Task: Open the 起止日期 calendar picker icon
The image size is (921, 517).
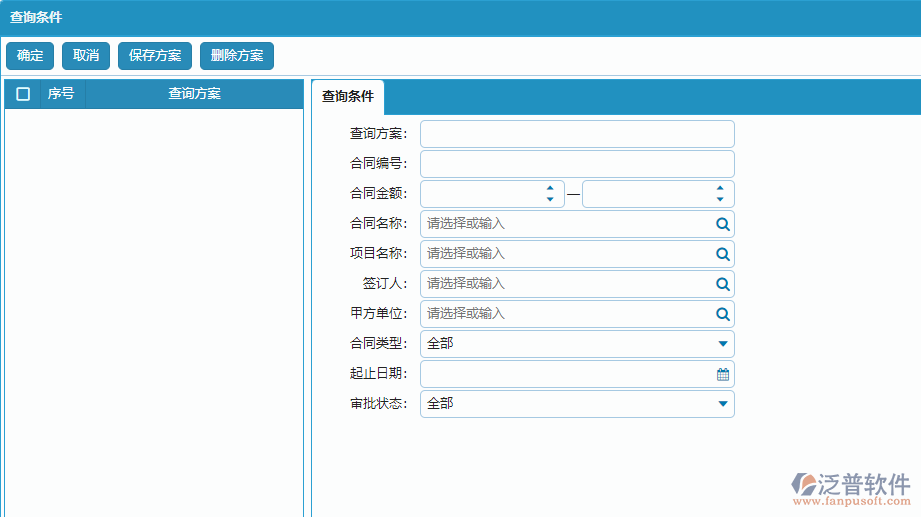Action: [723, 374]
